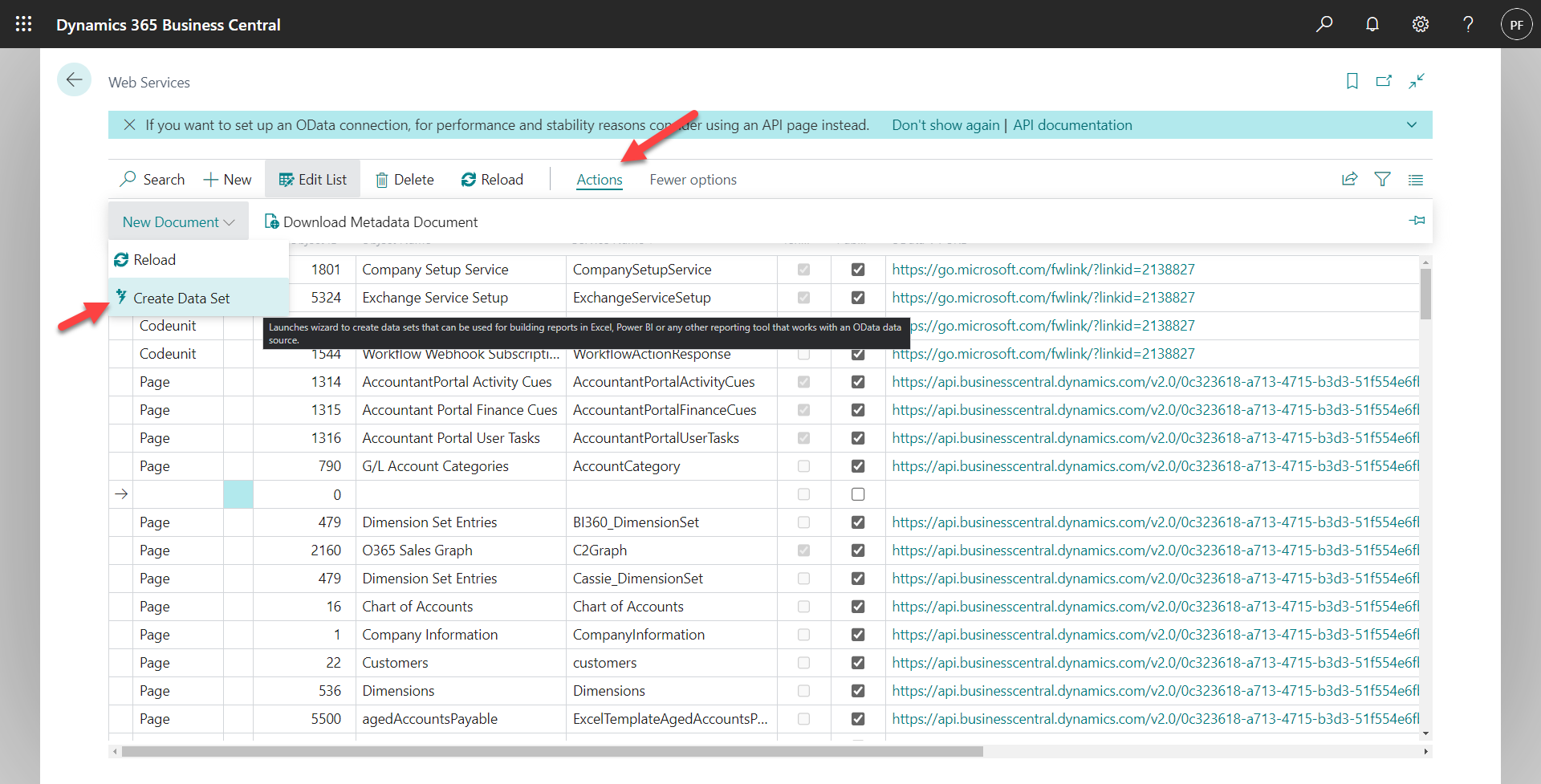The width and height of the screenshot is (1541, 784).
Task: Check Published box on the empty new row
Action: coord(858,494)
